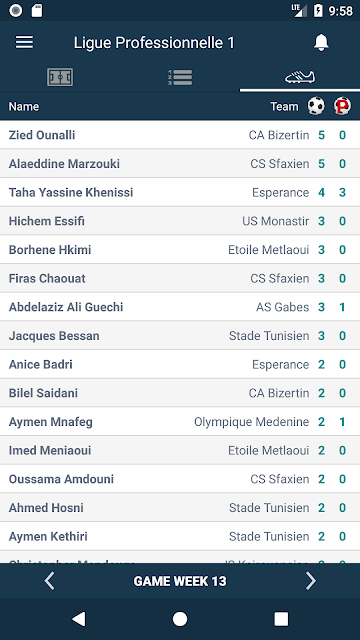Tap the GAME WEEK 13 label

(x=180, y=581)
